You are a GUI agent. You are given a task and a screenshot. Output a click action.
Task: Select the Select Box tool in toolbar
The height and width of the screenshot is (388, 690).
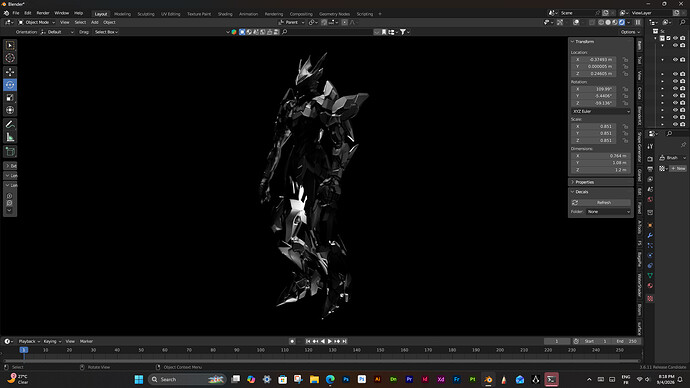(x=10, y=45)
